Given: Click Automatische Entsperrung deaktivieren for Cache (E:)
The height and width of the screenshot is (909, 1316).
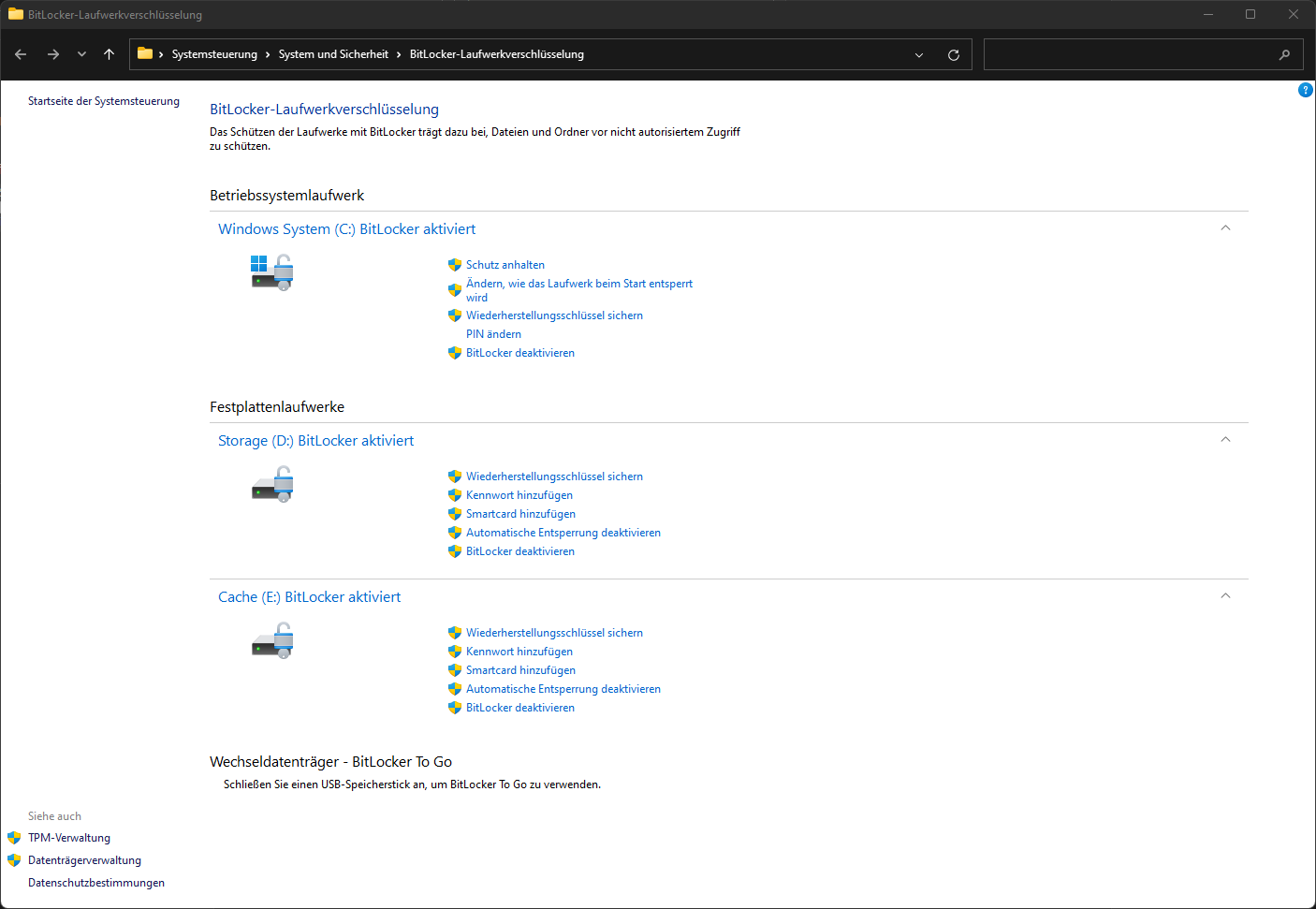Looking at the screenshot, I should pos(563,689).
